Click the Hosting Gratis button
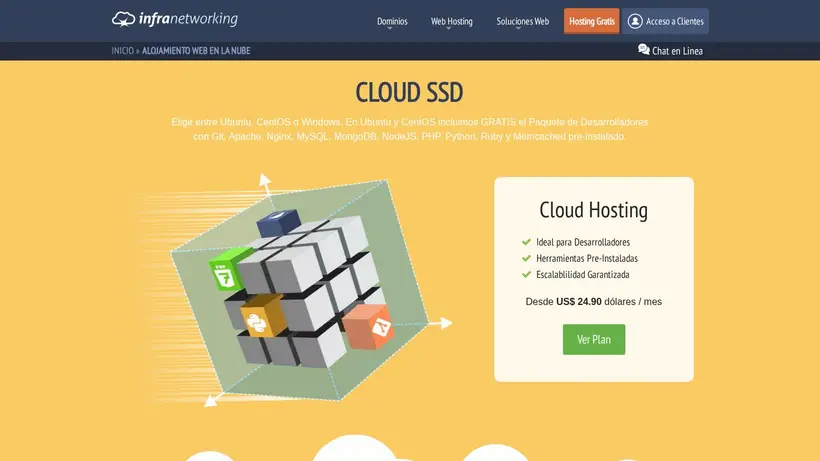820x461 pixels. point(591,21)
